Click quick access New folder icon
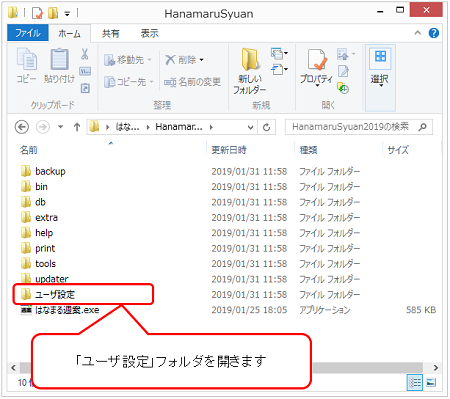Screen dimensions: 450x399 (x=53, y=13)
